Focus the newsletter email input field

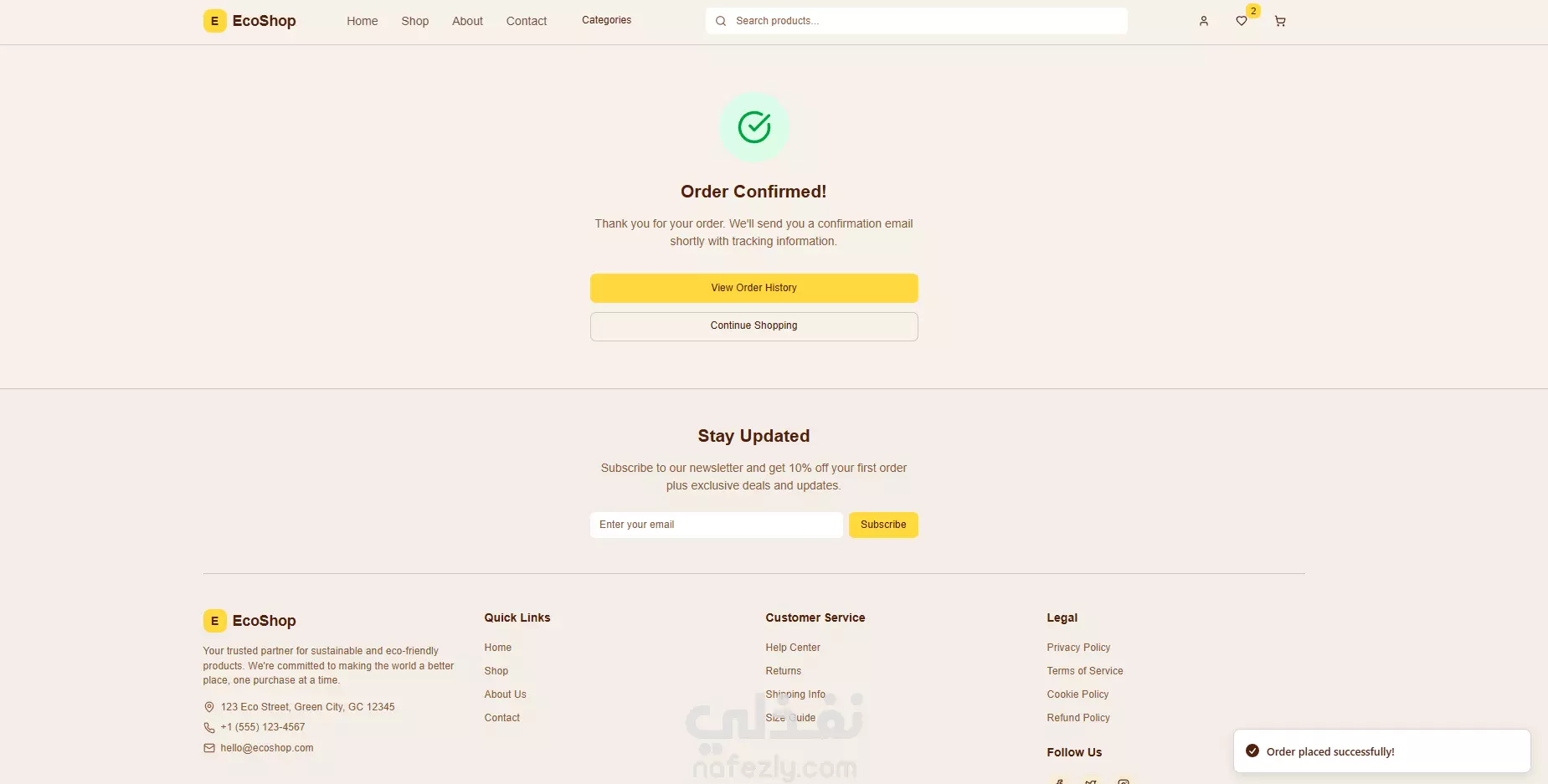717,525
